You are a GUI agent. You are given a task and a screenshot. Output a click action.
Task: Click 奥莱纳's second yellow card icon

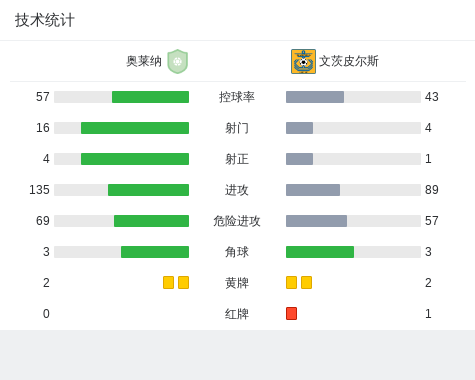(x=183, y=282)
